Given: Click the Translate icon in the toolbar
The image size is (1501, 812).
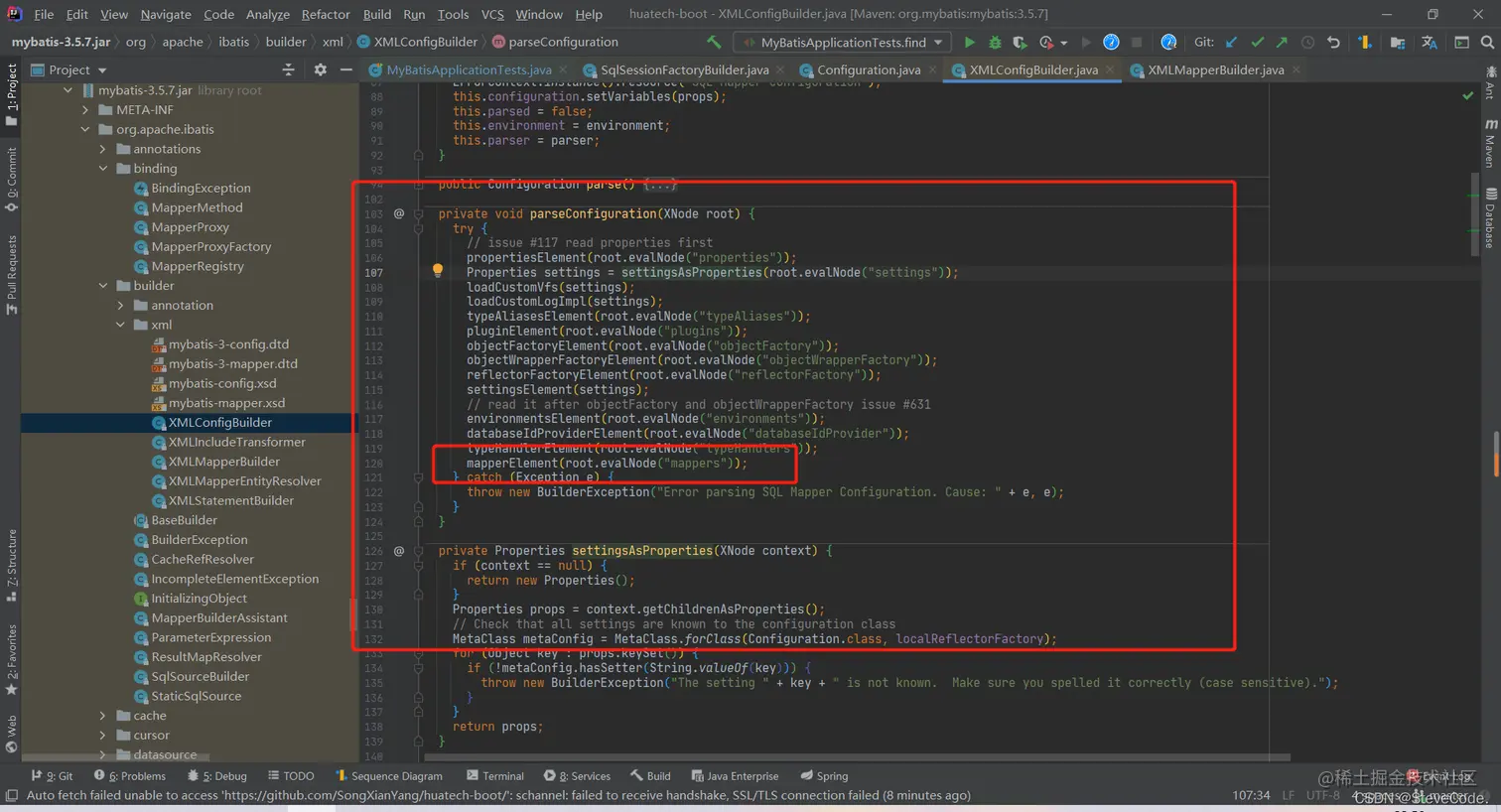Looking at the screenshot, I should pos(1429,42).
